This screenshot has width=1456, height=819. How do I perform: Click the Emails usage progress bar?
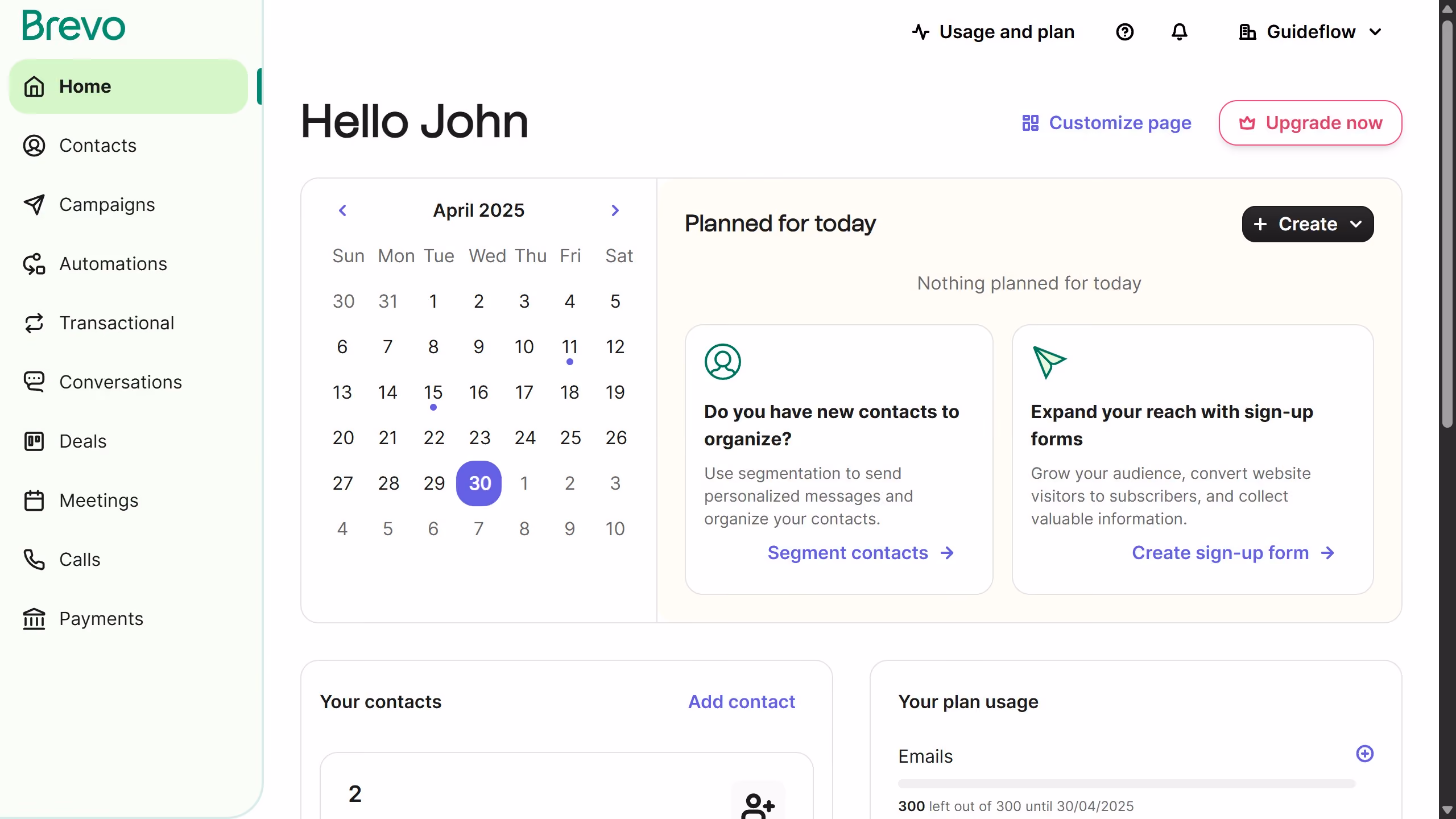pos(1127,784)
